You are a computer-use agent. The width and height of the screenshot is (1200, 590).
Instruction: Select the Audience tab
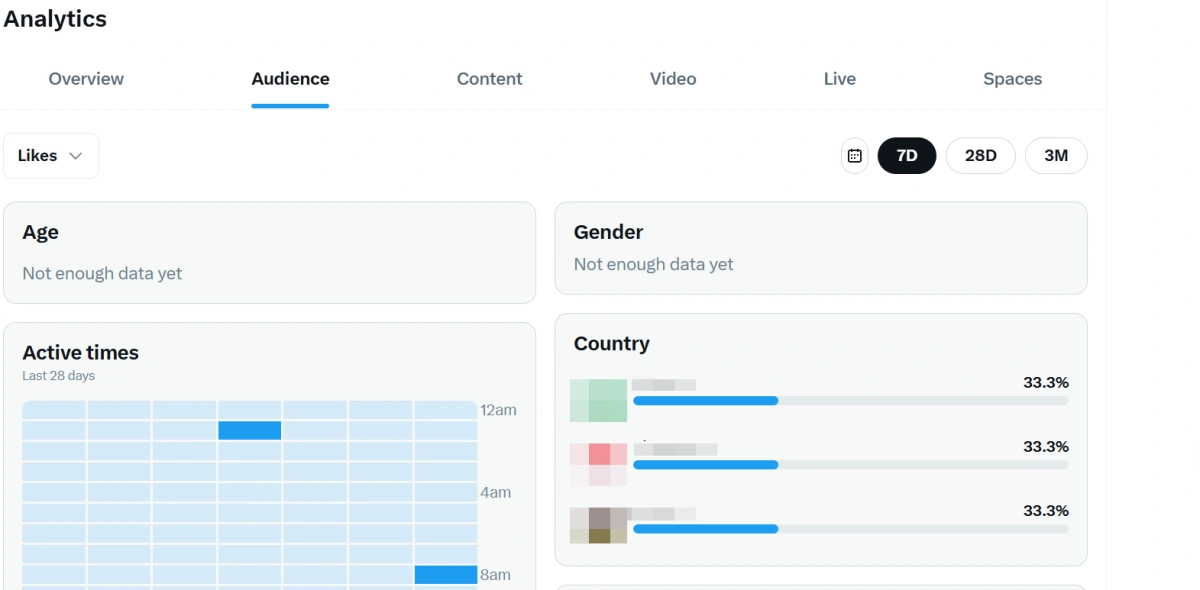point(290,79)
